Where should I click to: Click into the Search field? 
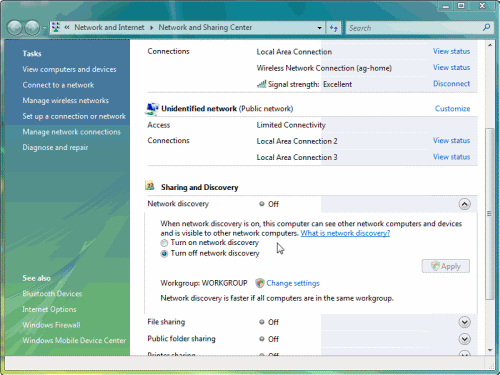click(x=413, y=28)
